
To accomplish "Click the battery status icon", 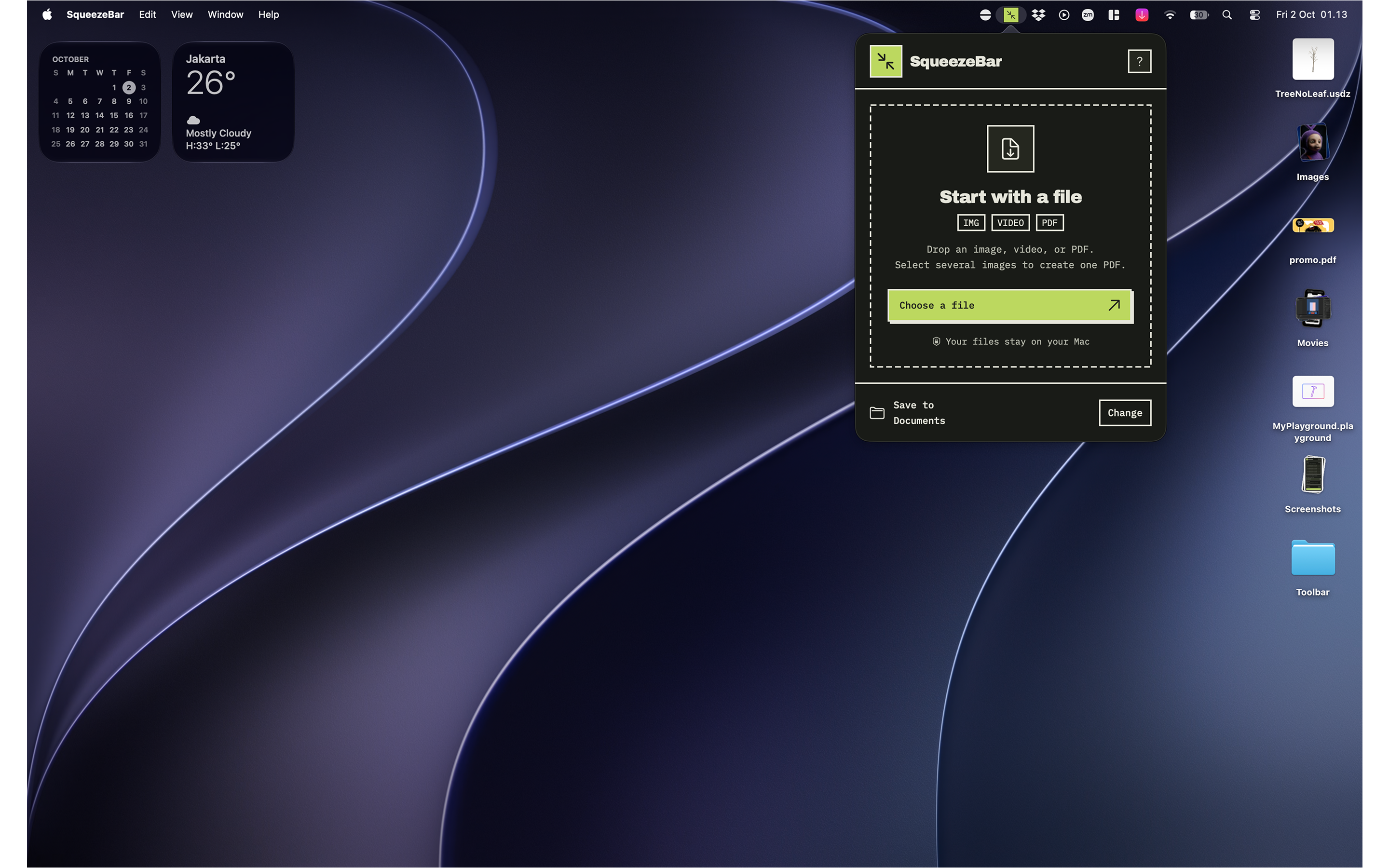I will click(x=1198, y=15).
